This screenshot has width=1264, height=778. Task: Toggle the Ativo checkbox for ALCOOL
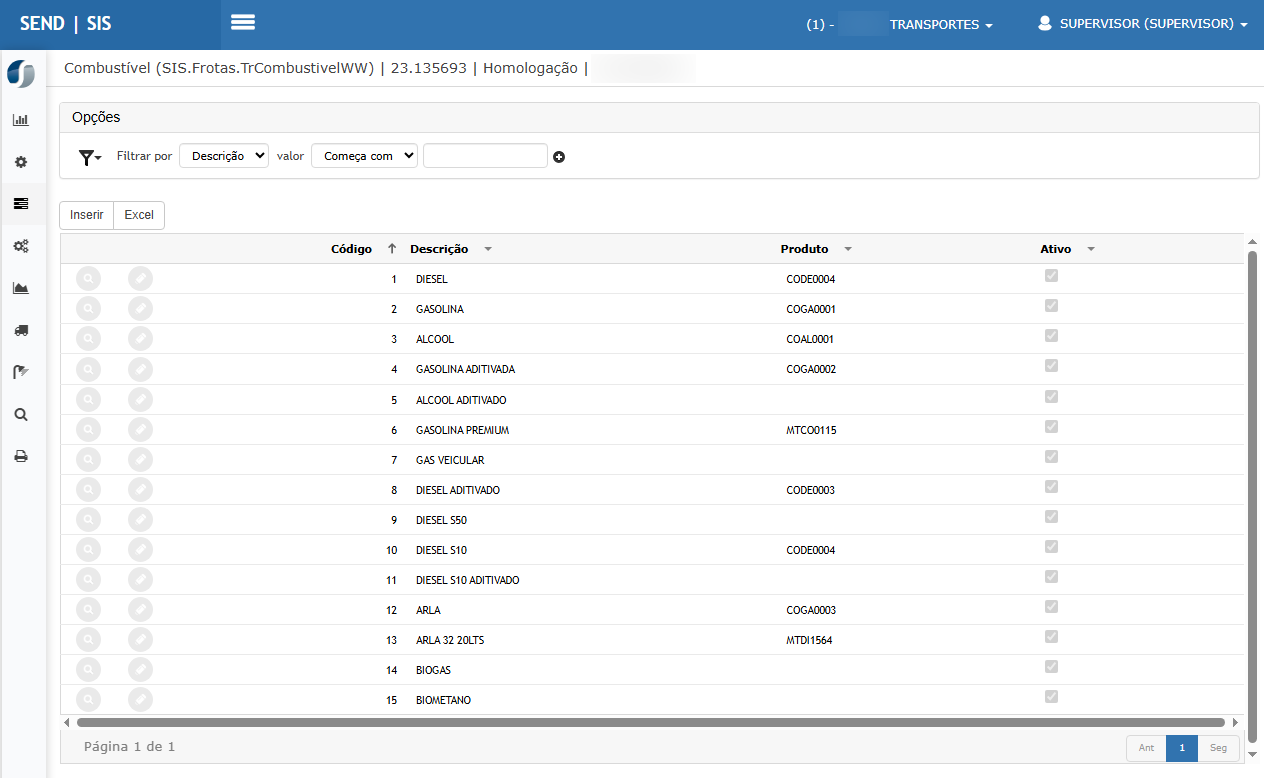click(x=1051, y=336)
